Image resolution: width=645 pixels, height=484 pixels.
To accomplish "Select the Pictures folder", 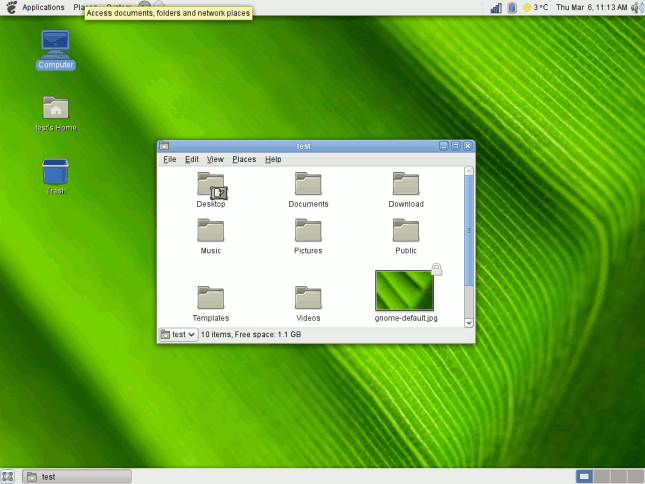I will 308,232.
